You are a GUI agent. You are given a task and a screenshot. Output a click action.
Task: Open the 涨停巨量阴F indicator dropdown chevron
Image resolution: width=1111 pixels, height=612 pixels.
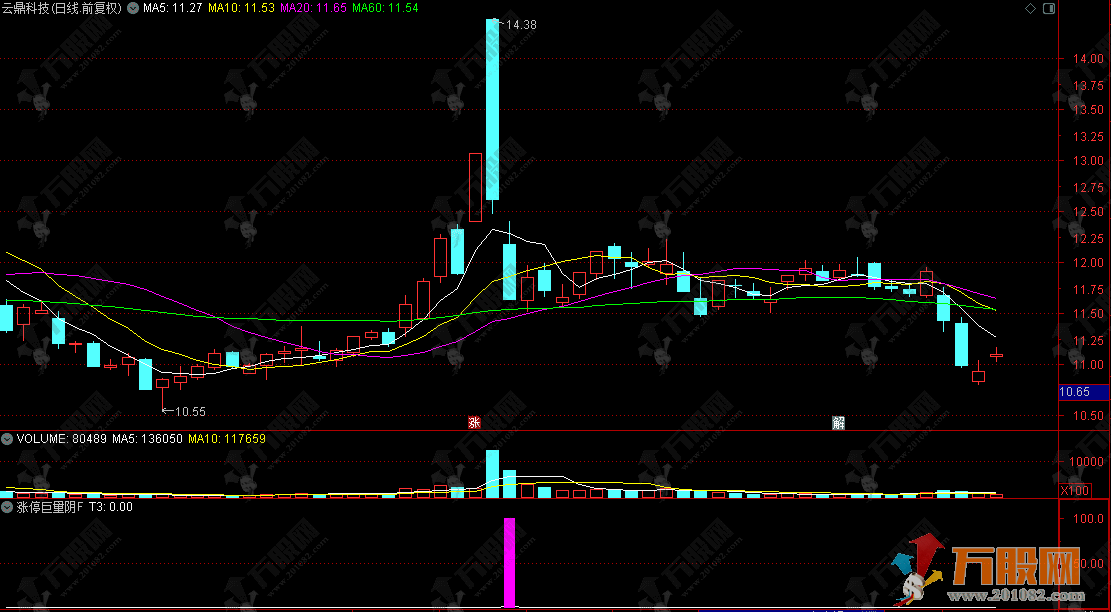[6, 507]
